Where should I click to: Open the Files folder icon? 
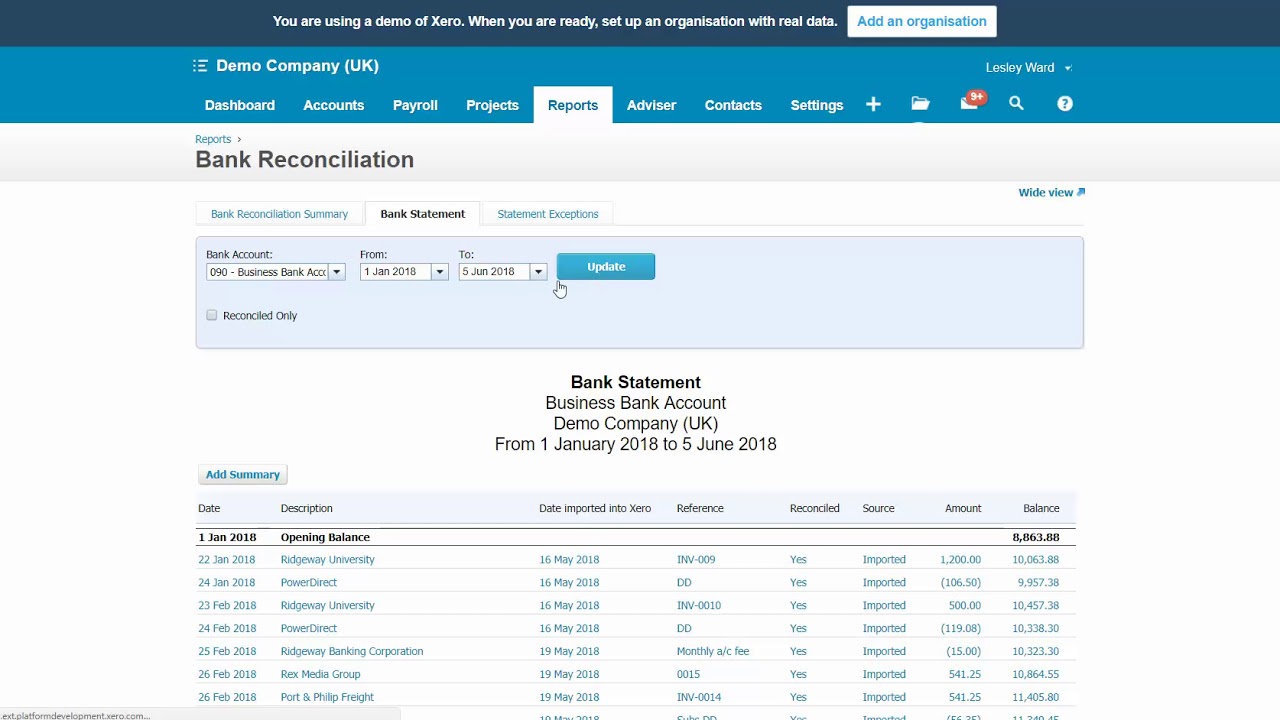pos(920,104)
